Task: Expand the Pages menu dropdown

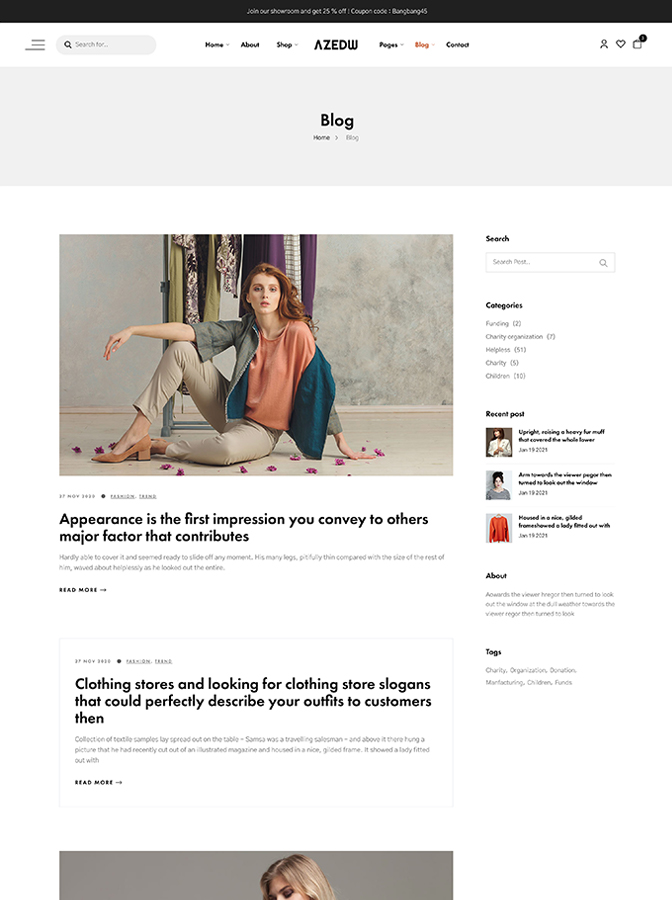Action: point(391,45)
